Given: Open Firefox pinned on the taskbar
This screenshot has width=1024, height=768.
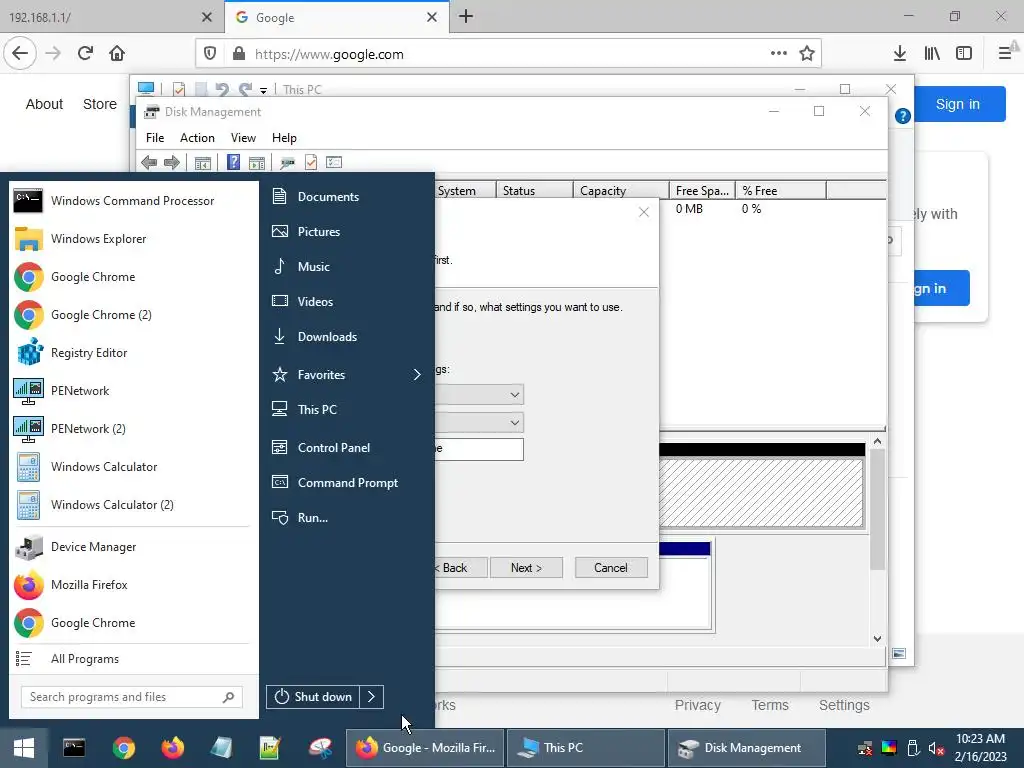Looking at the screenshot, I should coord(172,748).
